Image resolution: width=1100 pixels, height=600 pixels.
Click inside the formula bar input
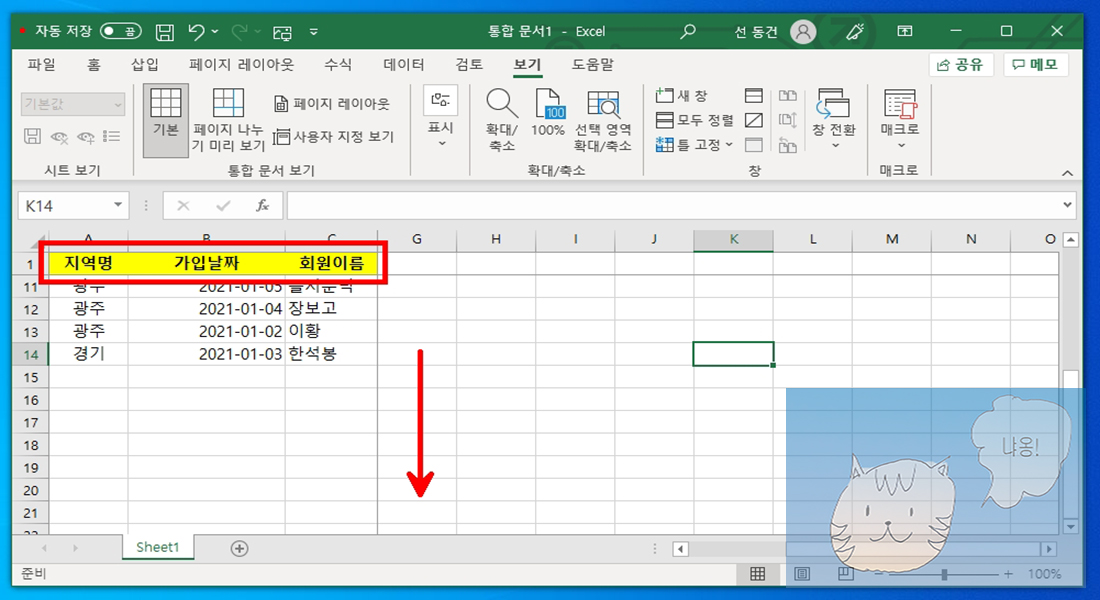[x=672, y=206]
